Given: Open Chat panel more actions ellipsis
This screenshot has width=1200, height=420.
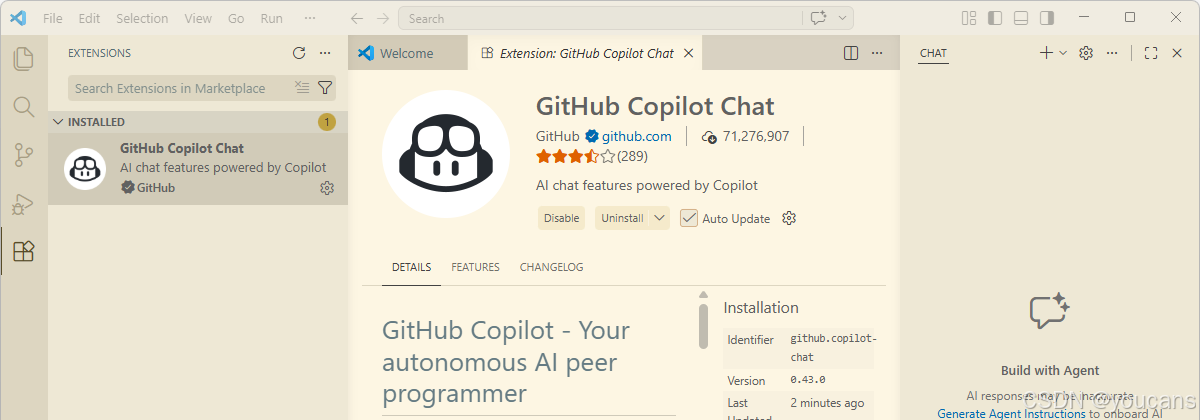Looking at the screenshot, I should [1112, 53].
